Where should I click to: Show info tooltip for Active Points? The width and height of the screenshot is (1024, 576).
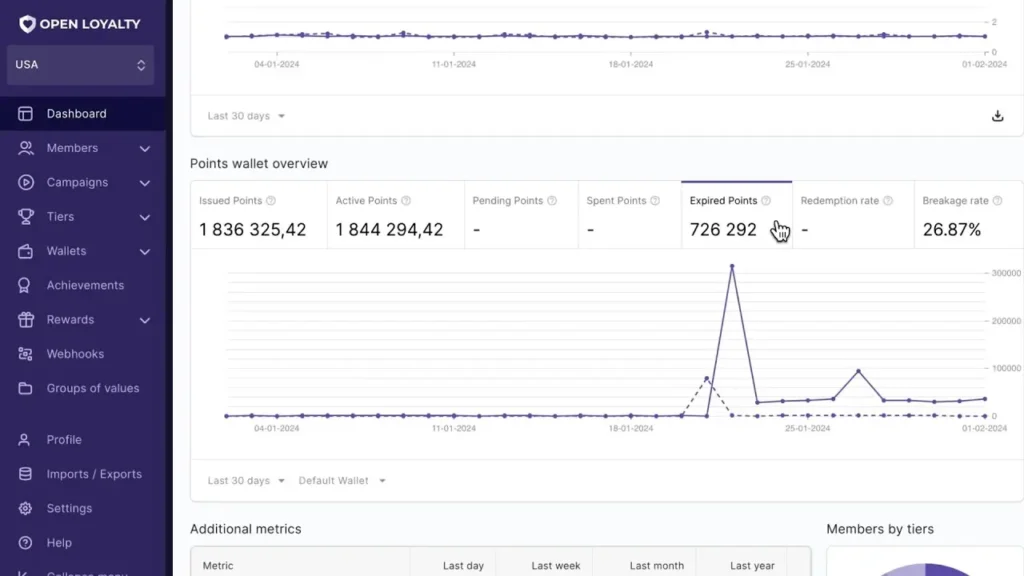(406, 200)
